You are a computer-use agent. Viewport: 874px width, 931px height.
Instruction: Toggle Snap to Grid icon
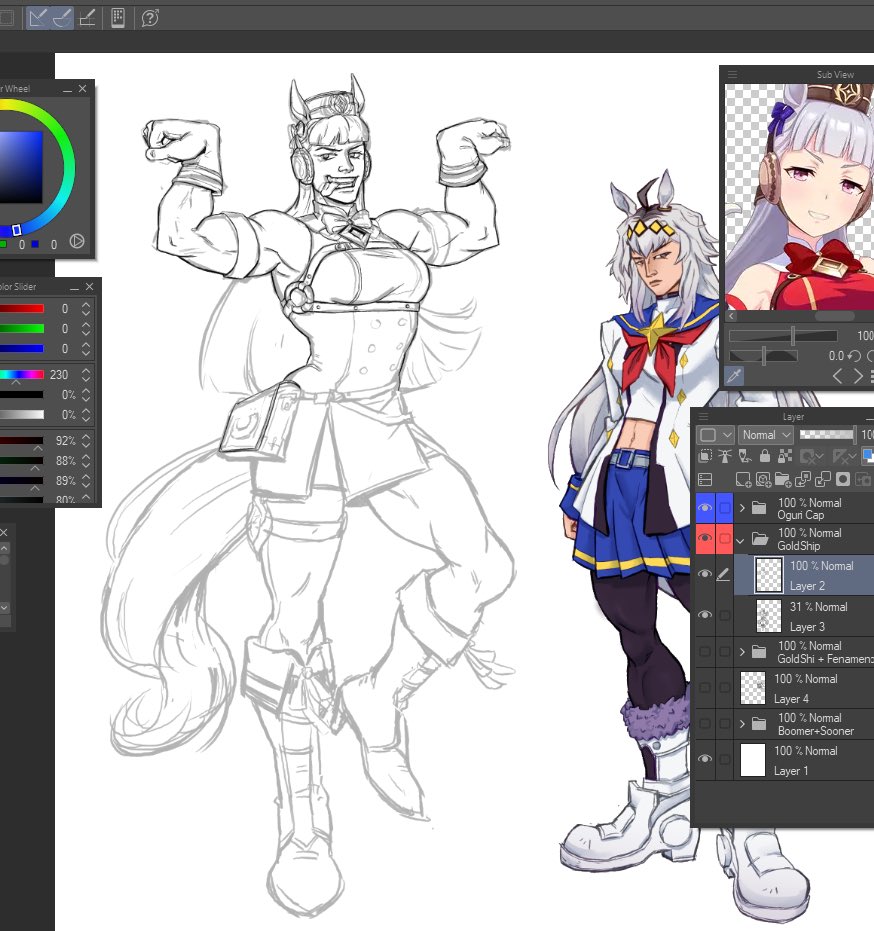click(87, 18)
